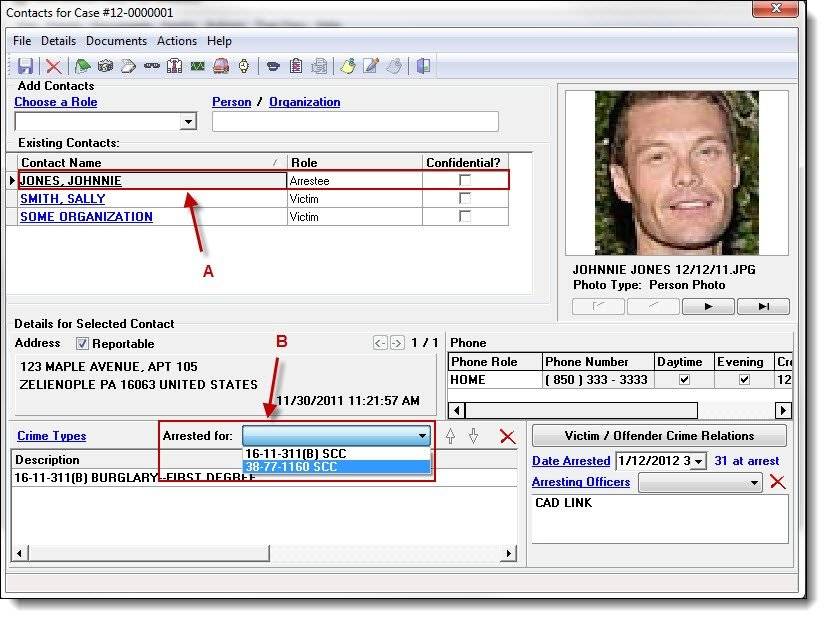The width and height of the screenshot is (827, 619).
Task: Expand the Arresting Officers dropdown
Action: tap(755, 482)
